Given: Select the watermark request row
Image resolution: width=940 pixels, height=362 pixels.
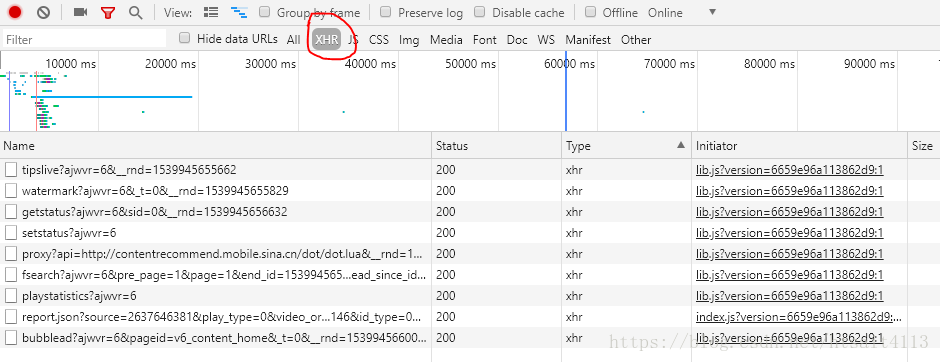Looking at the screenshot, I should pos(470,191).
